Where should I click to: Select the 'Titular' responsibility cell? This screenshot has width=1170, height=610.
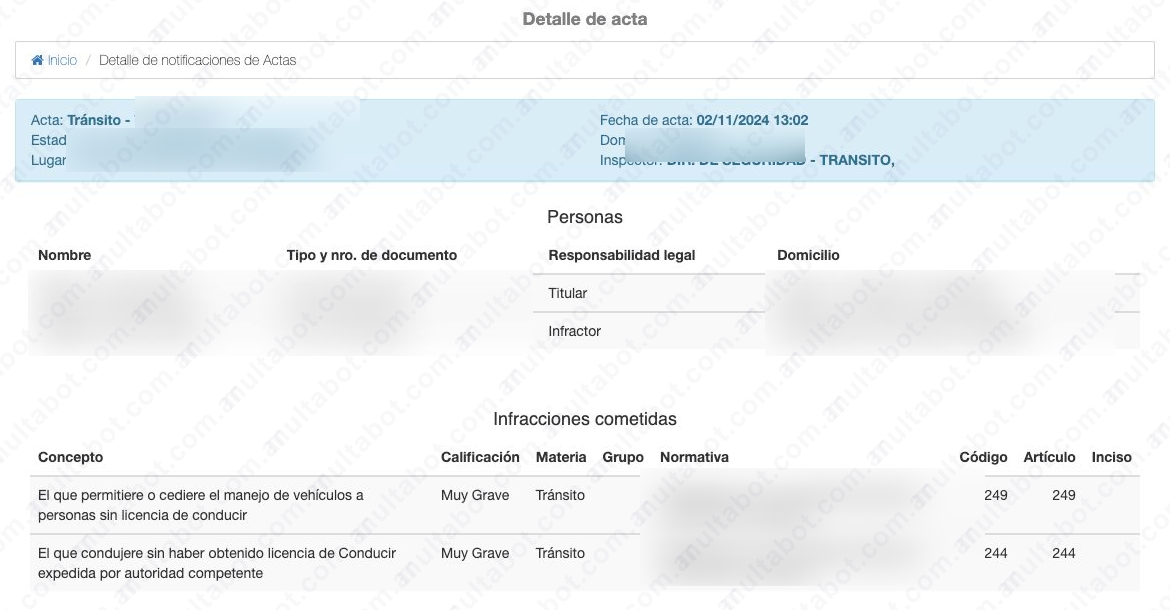pyautogui.click(x=568, y=293)
